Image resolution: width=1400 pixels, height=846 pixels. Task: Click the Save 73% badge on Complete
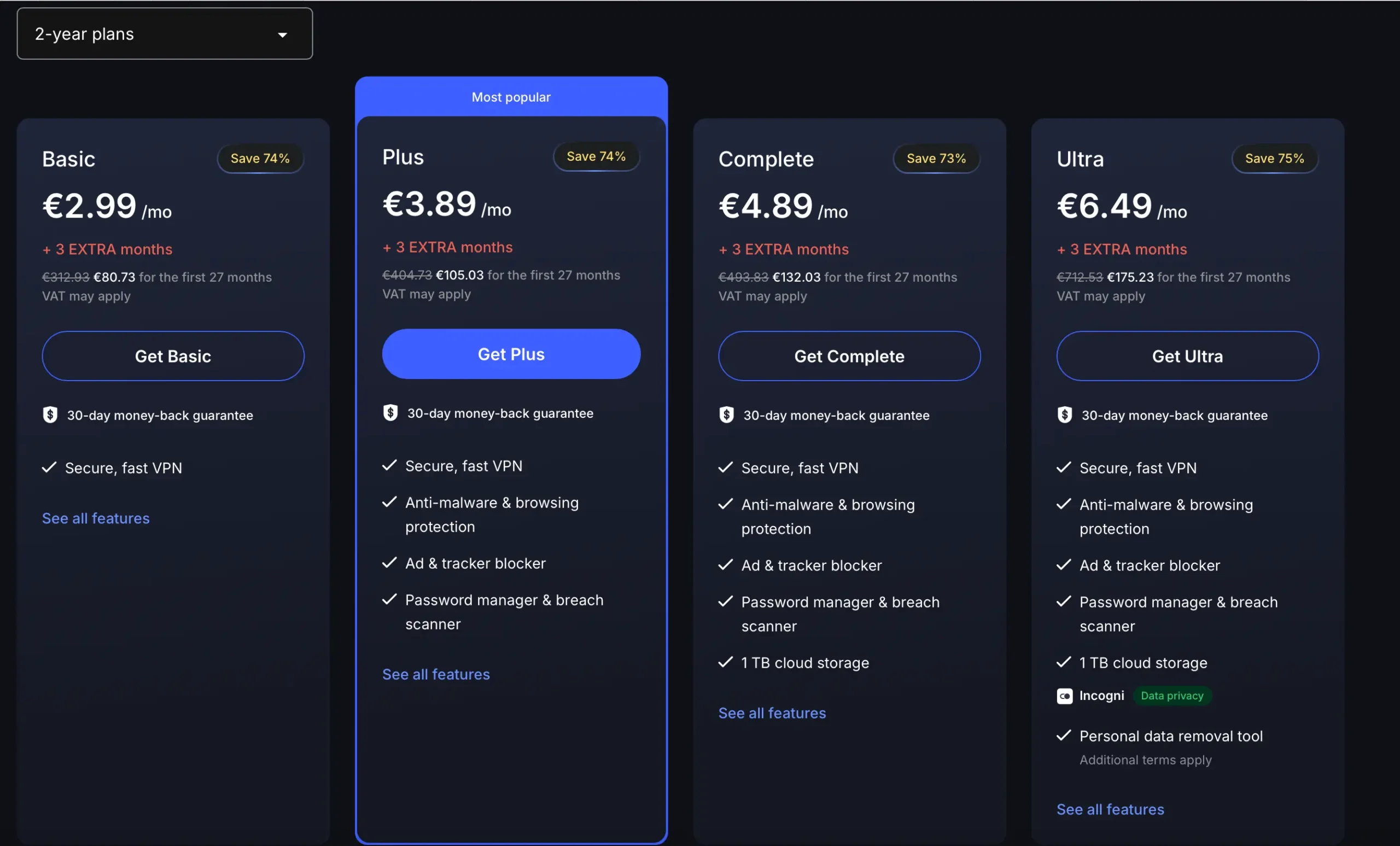[x=936, y=159]
